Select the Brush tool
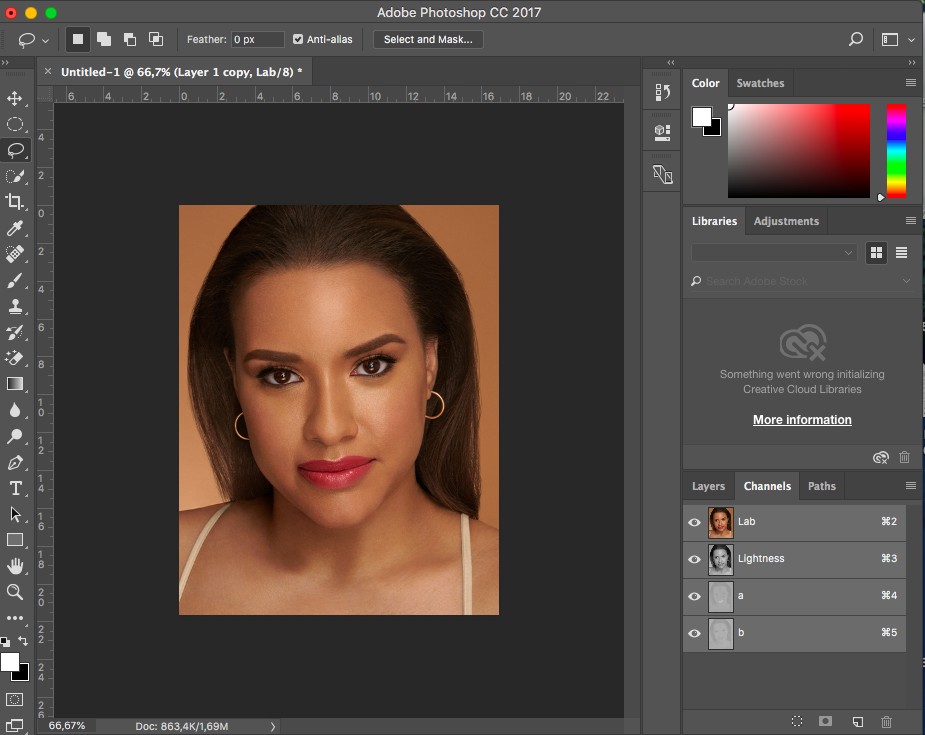Screen dimensions: 925x735 click(x=15, y=281)
